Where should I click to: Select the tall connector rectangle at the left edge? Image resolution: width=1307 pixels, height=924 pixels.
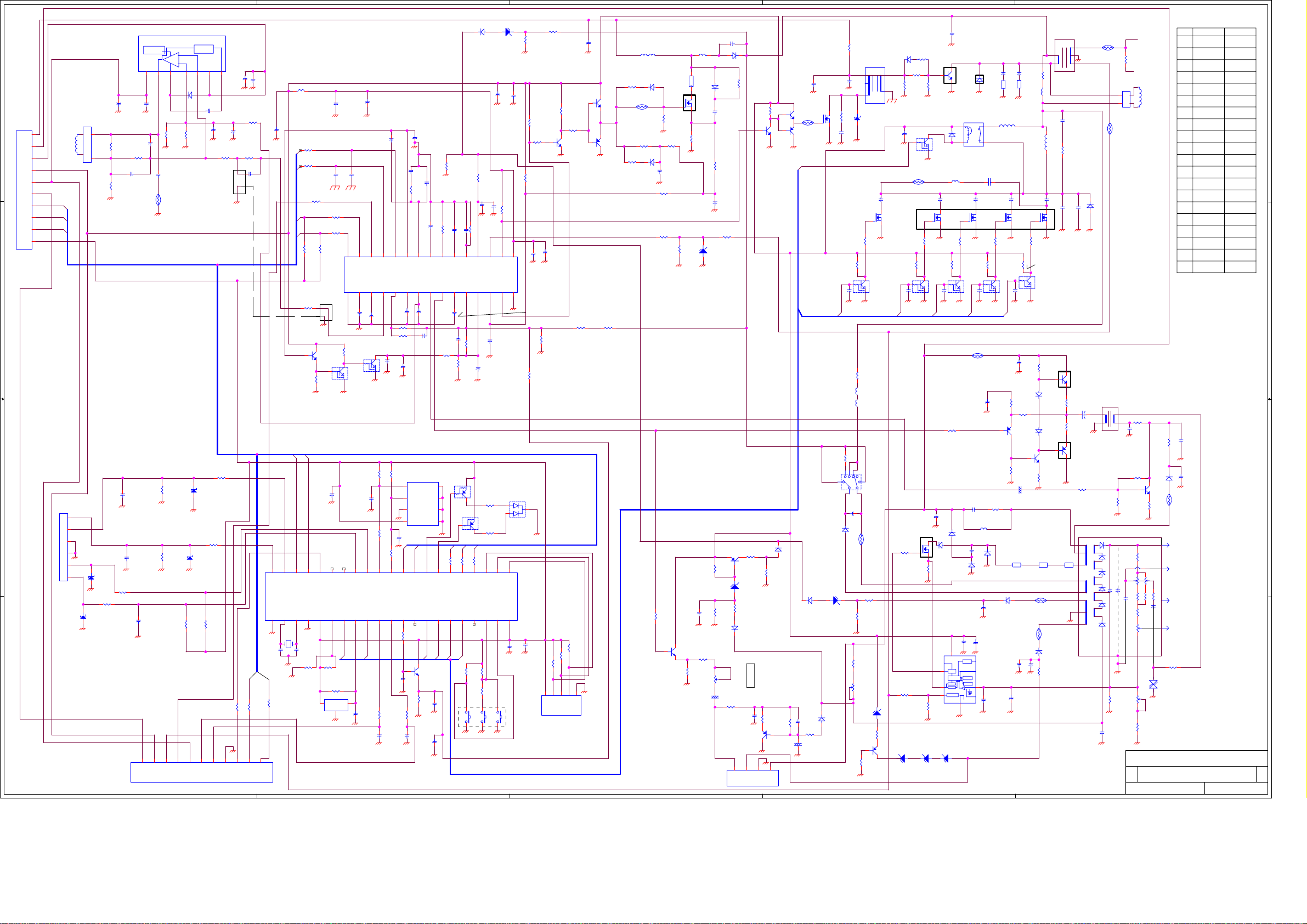click(x=24, y=190)
